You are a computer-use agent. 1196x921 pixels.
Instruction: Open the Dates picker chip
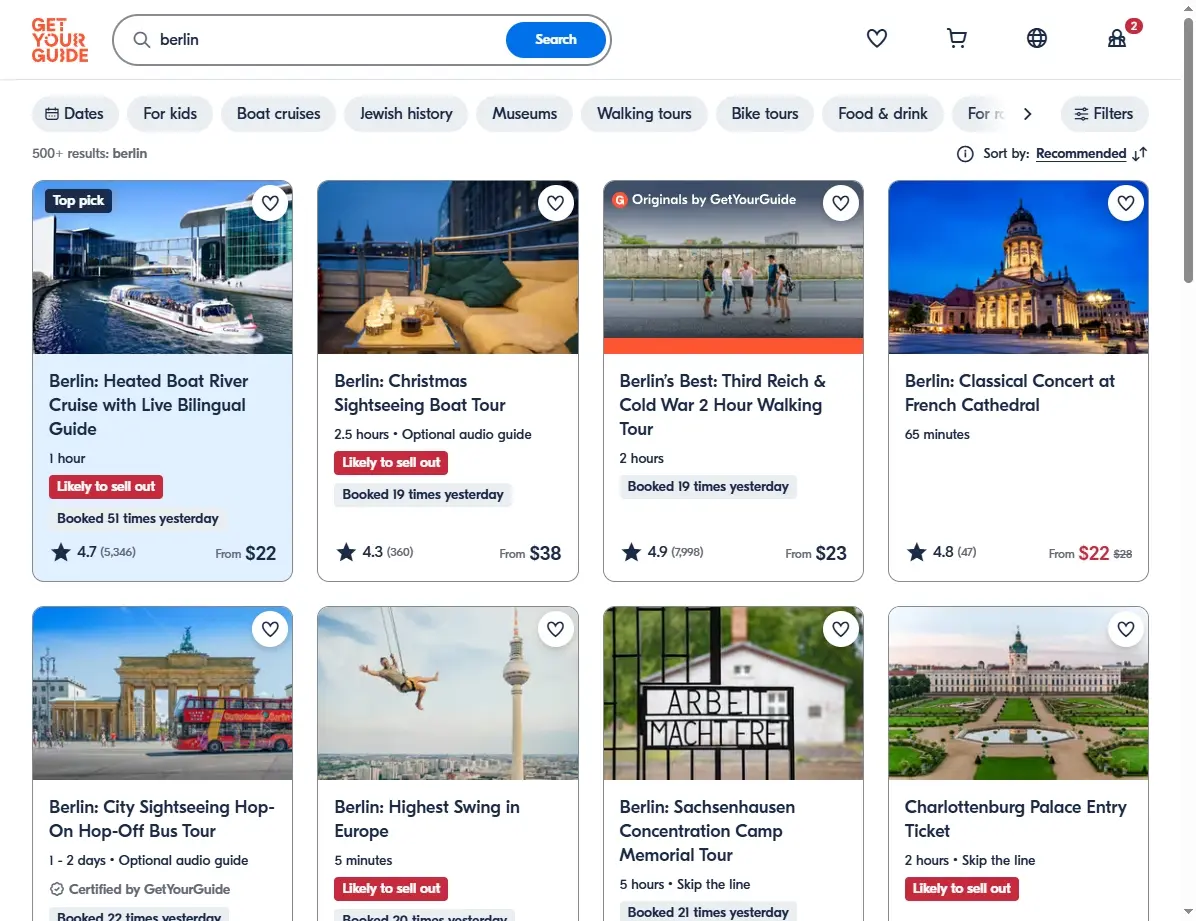click(x=75, y=114)
